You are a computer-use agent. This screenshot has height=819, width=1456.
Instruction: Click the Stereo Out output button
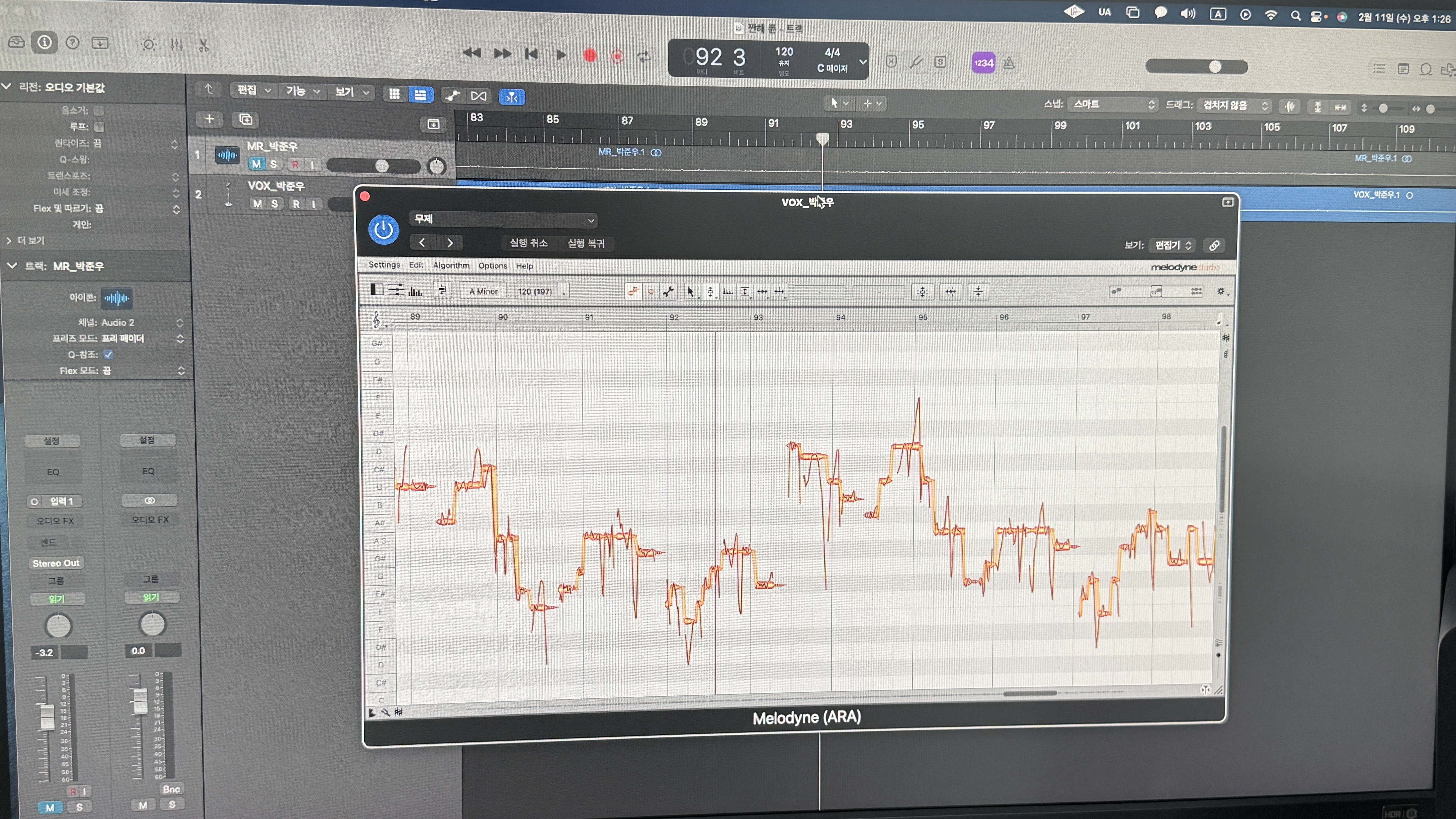point(56,563)
